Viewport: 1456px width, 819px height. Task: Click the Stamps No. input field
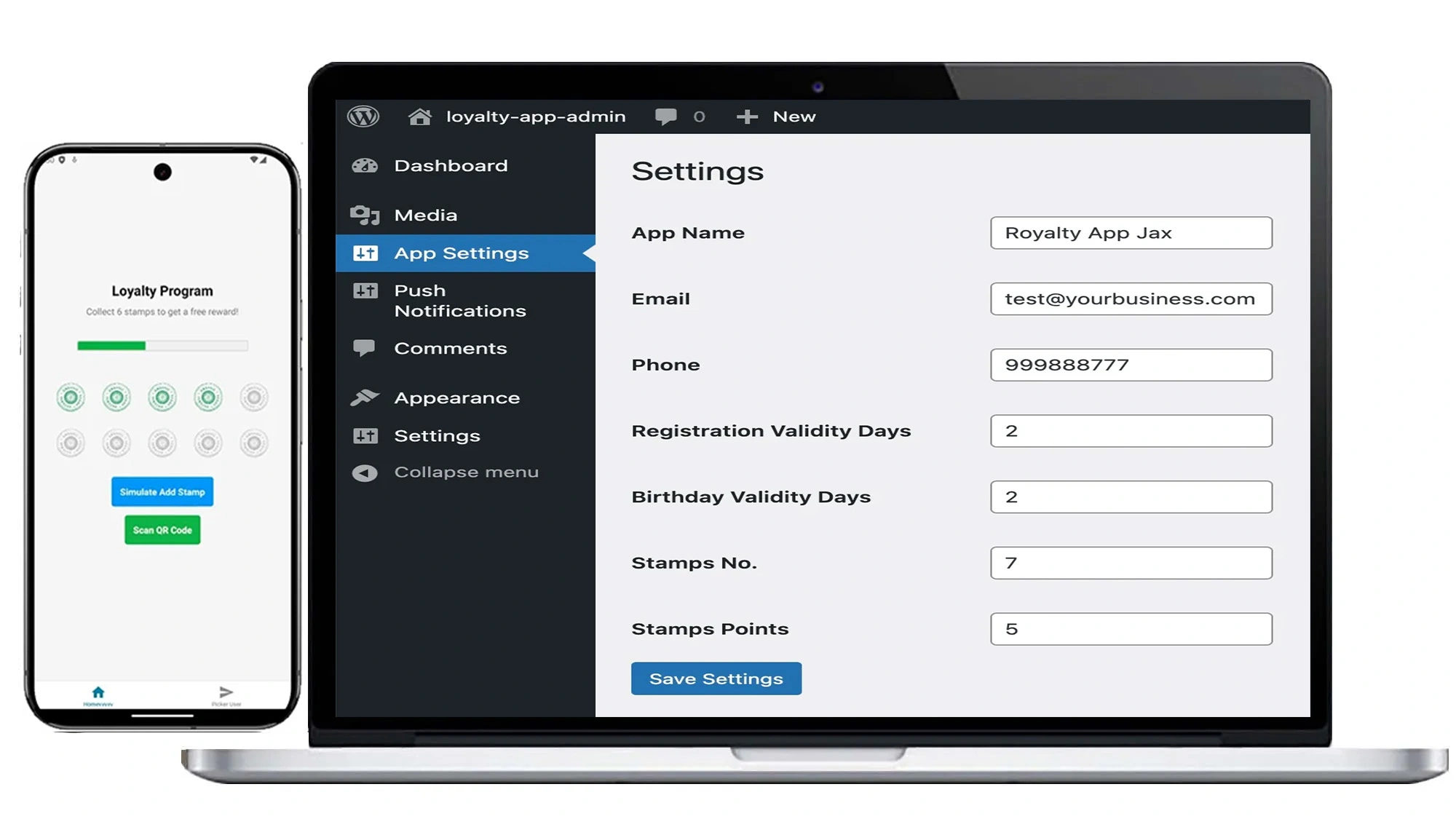click(1131, 563)
